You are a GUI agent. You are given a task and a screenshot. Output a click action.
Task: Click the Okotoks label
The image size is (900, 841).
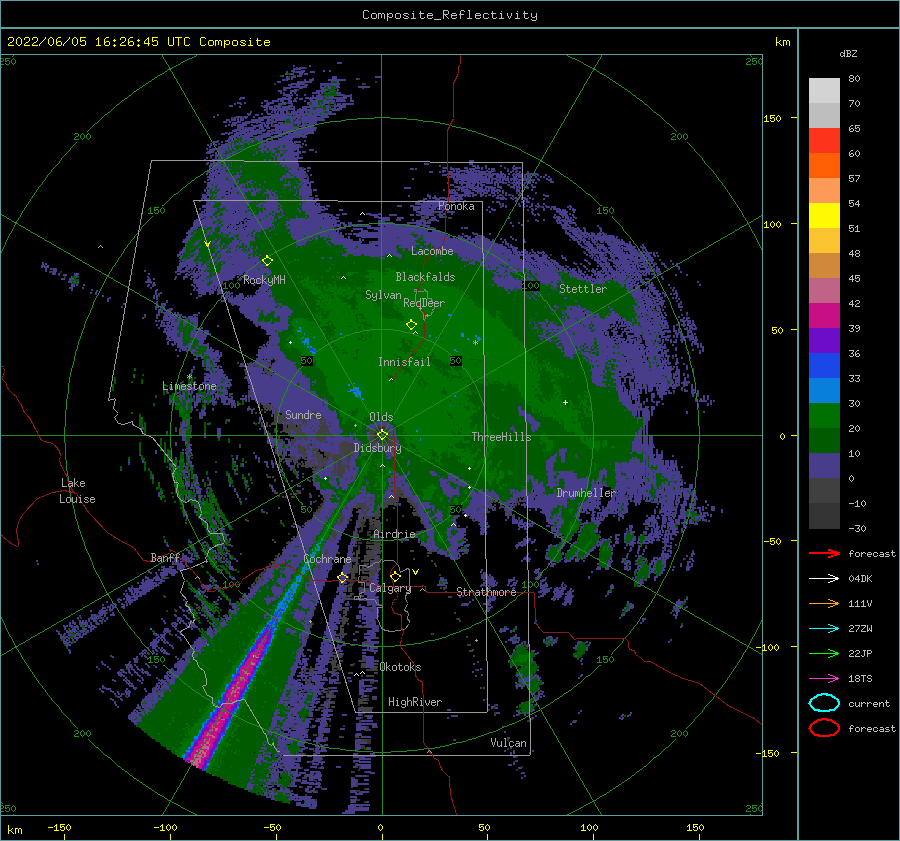coord(400,667)
